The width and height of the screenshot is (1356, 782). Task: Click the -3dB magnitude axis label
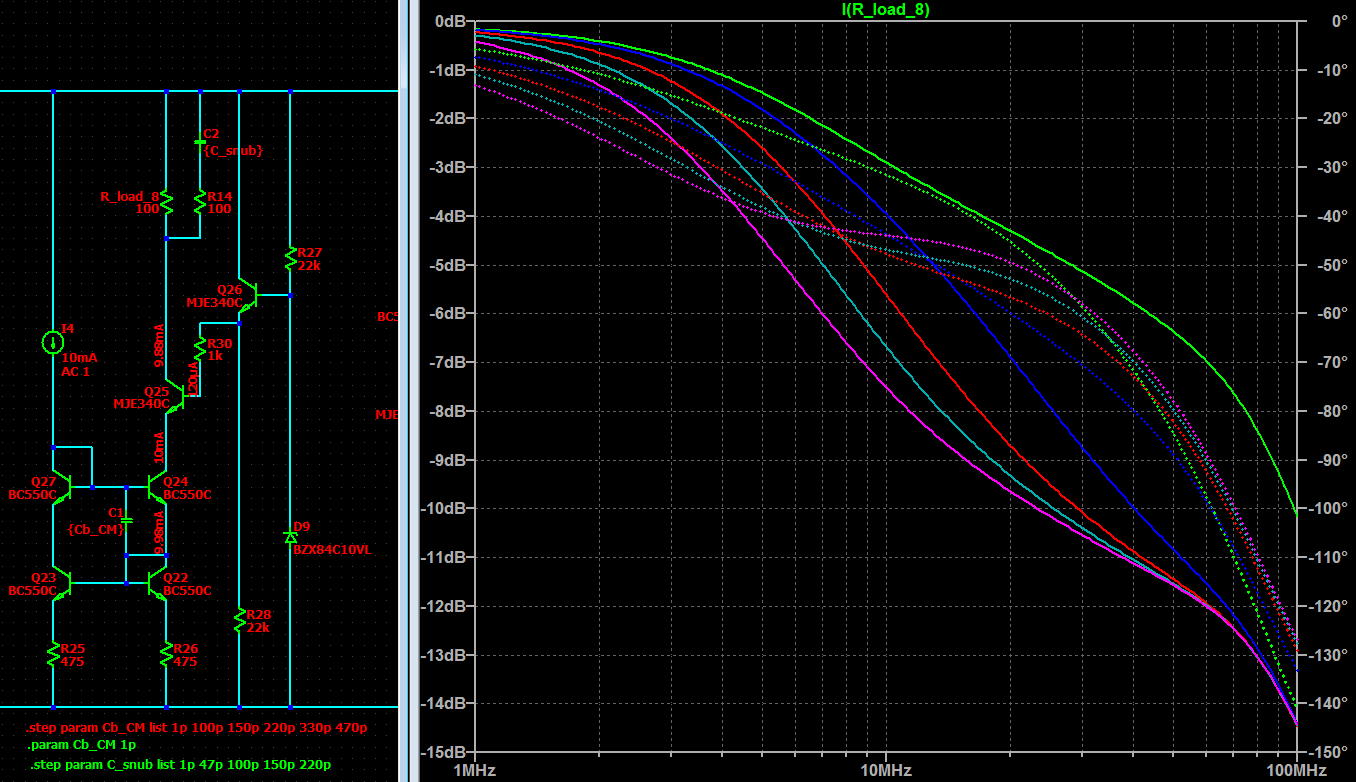click(x=448, y=167)
